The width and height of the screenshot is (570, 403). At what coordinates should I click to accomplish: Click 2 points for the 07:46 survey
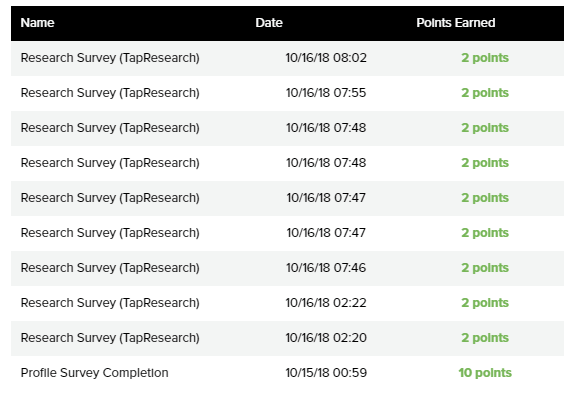click(485, 268)
